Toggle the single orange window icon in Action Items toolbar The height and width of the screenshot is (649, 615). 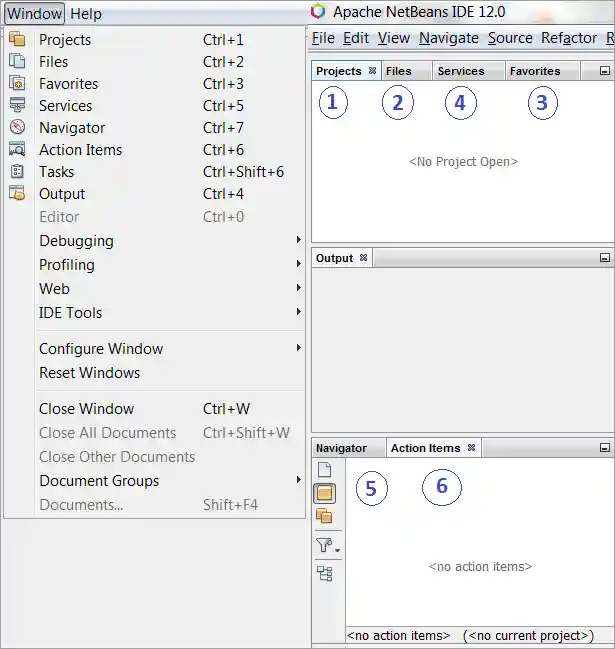[x=324, y=493]
